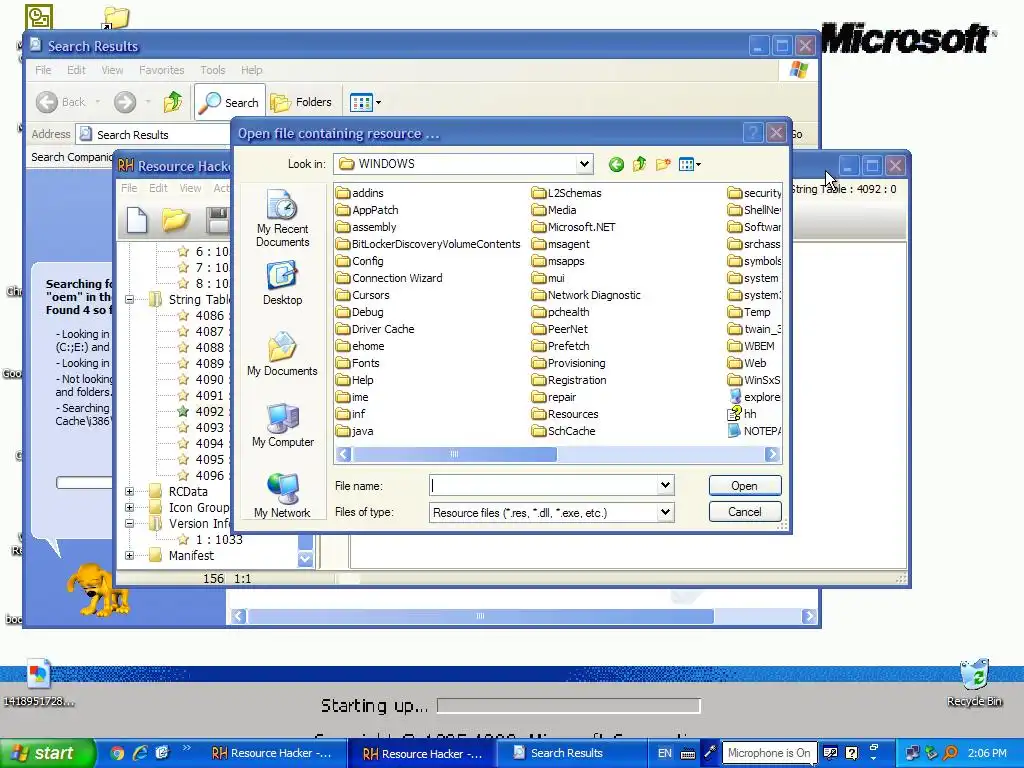Image resolution: width=1024 pixels, height=768 pixels.
Task: Select the BitLockerDiscoveryVolumeContents folder
Action: point(428,244)
